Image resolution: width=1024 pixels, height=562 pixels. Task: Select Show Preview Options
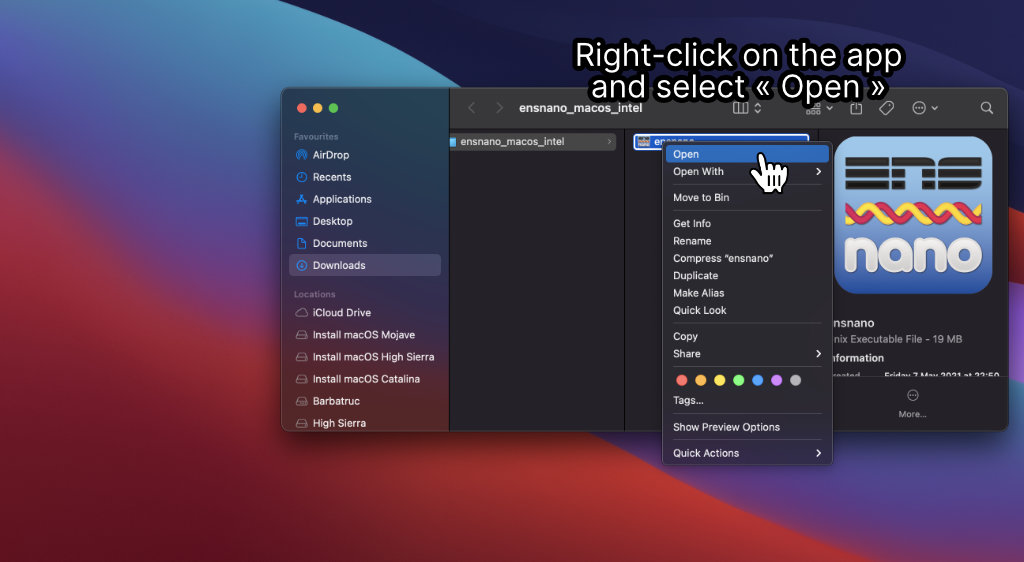(x=746, y=427)
